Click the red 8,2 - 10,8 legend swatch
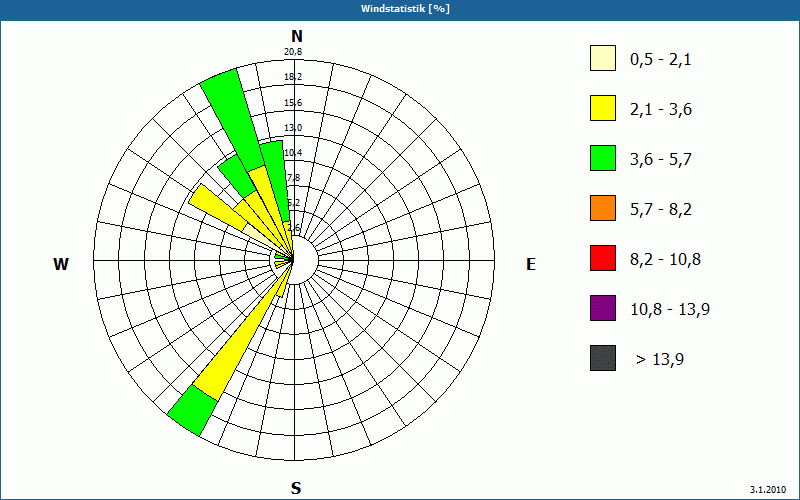Viewport: 800px width, 500px height. 603,258
